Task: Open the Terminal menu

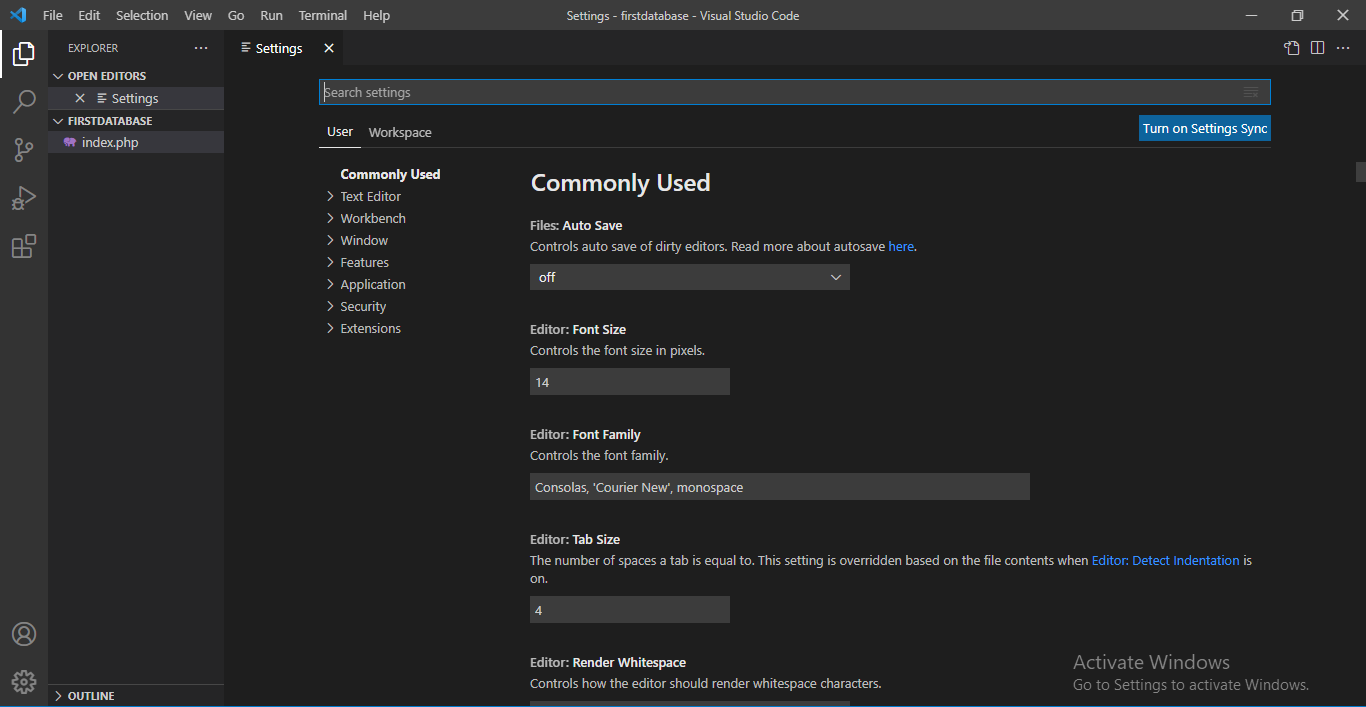Action: click(322, 15)
